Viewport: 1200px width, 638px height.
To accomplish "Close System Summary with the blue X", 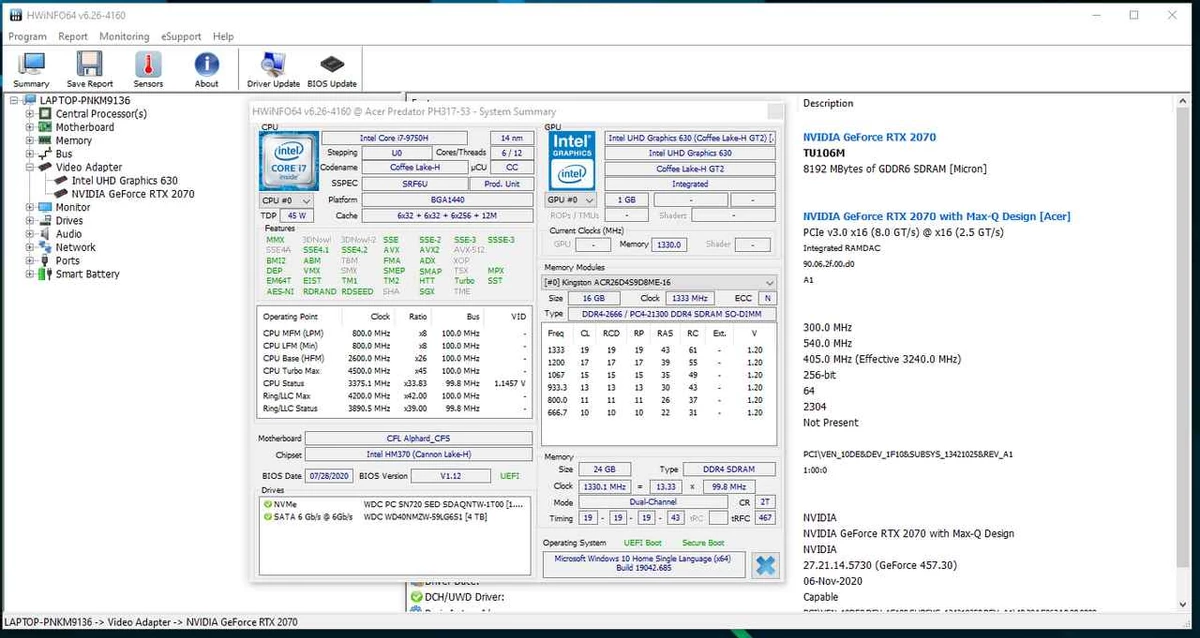I will coord(765,564).
